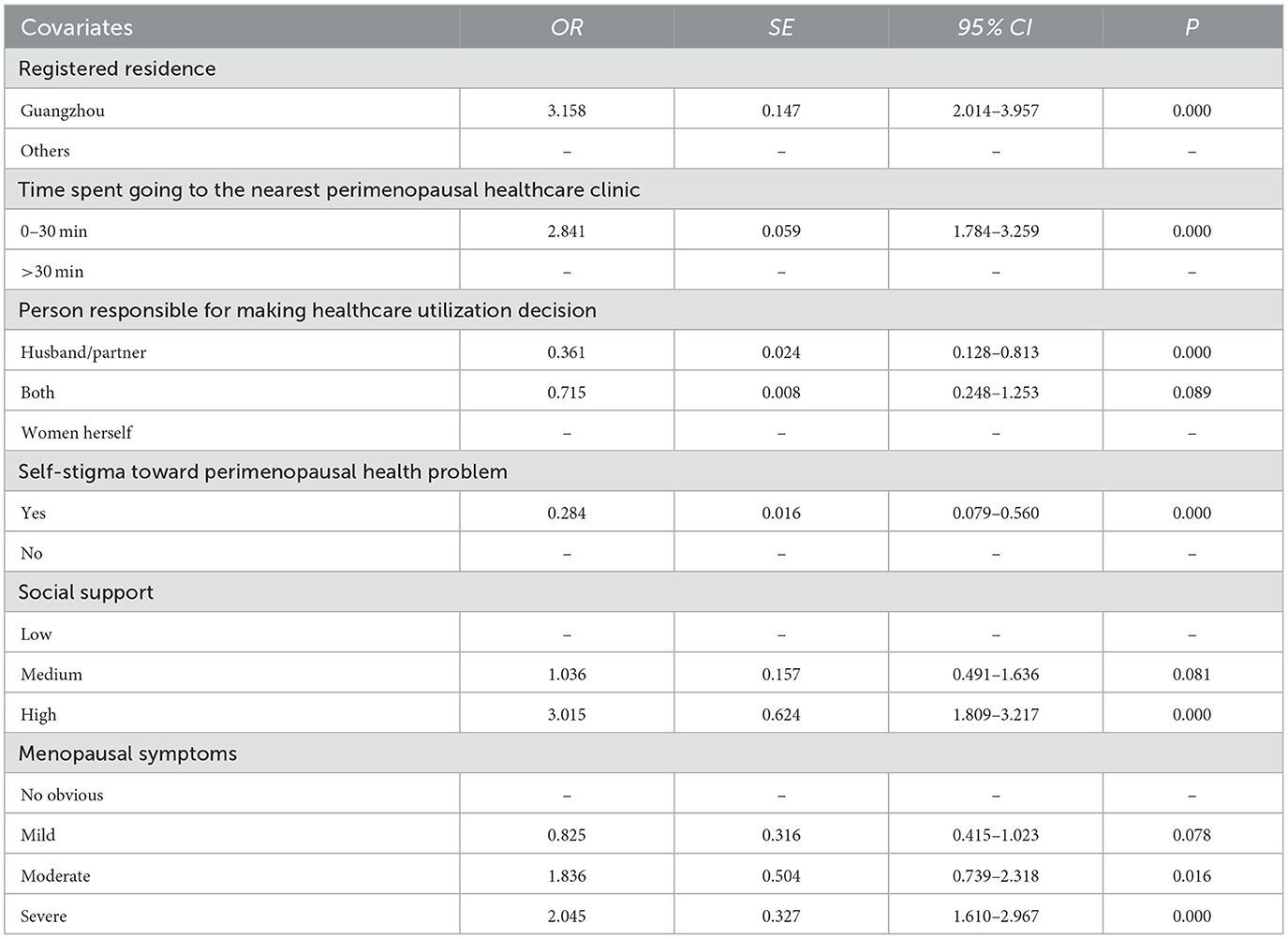
Task: Click the Social support section heading
Action: coord(86,592)
